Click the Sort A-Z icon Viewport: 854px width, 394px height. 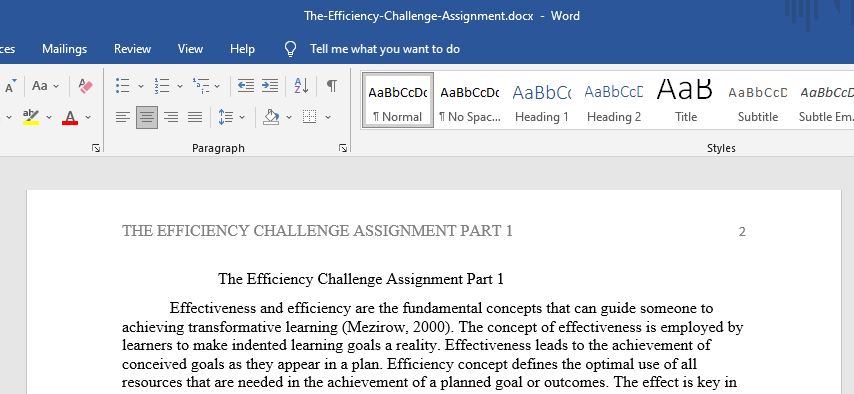(301, 86)
